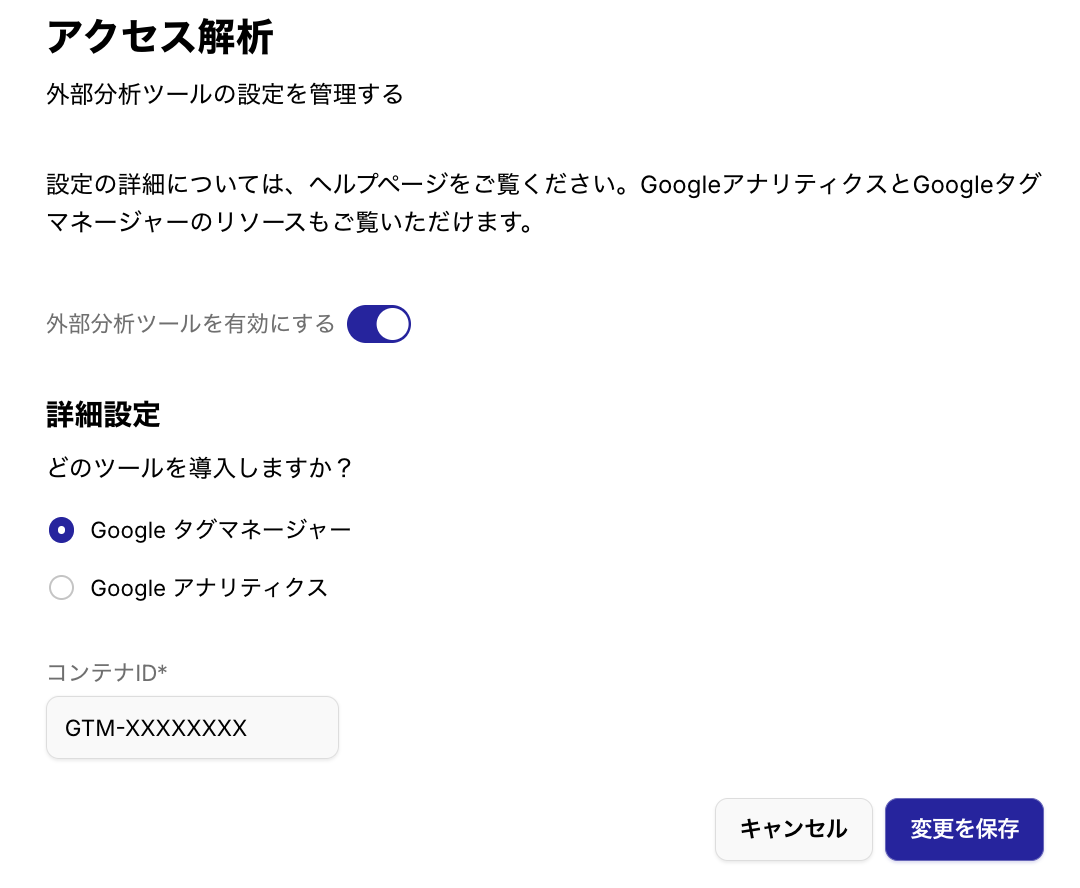Click the 外部分析ツールを有効にする toggle label

(x=190, y=324)
